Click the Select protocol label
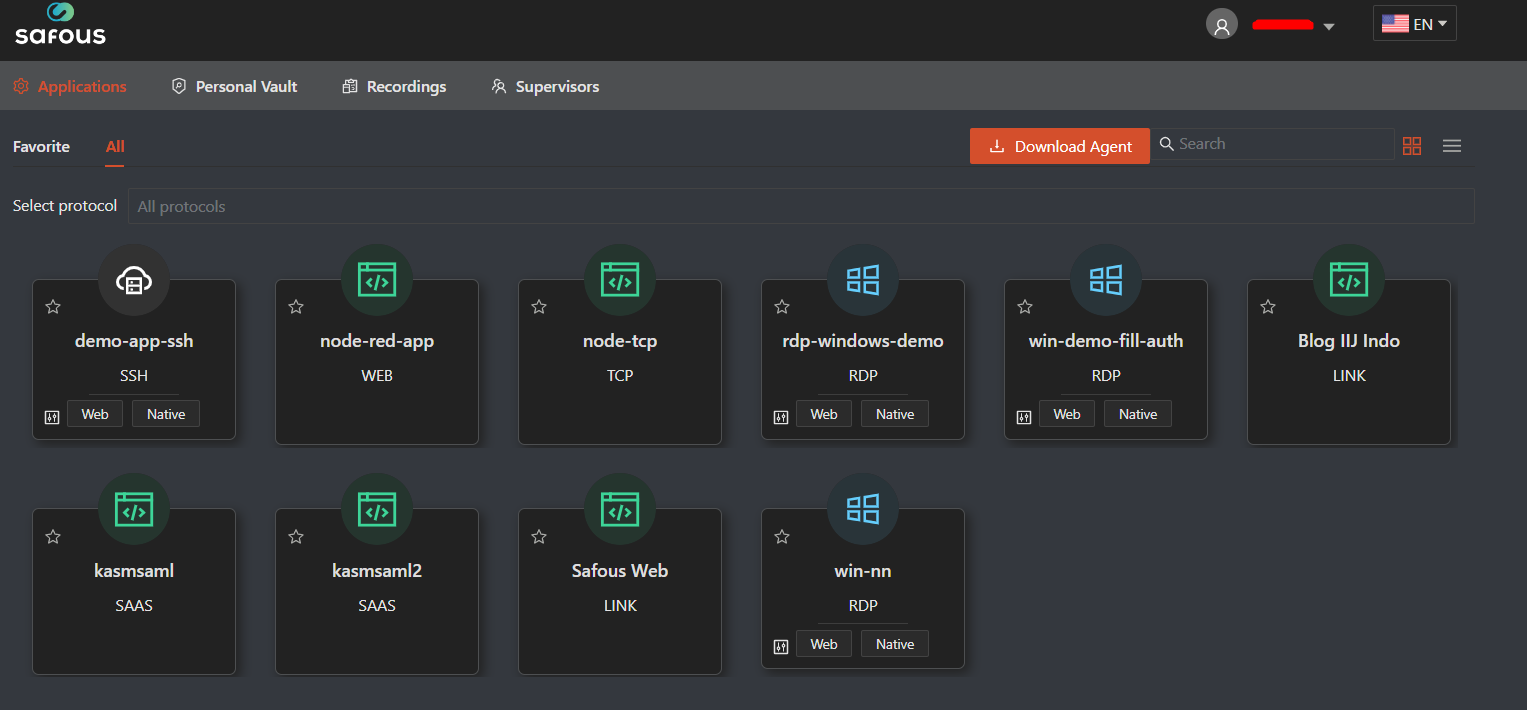Image resolution: width=1527 pixels, height=710 pixels. 65,206
